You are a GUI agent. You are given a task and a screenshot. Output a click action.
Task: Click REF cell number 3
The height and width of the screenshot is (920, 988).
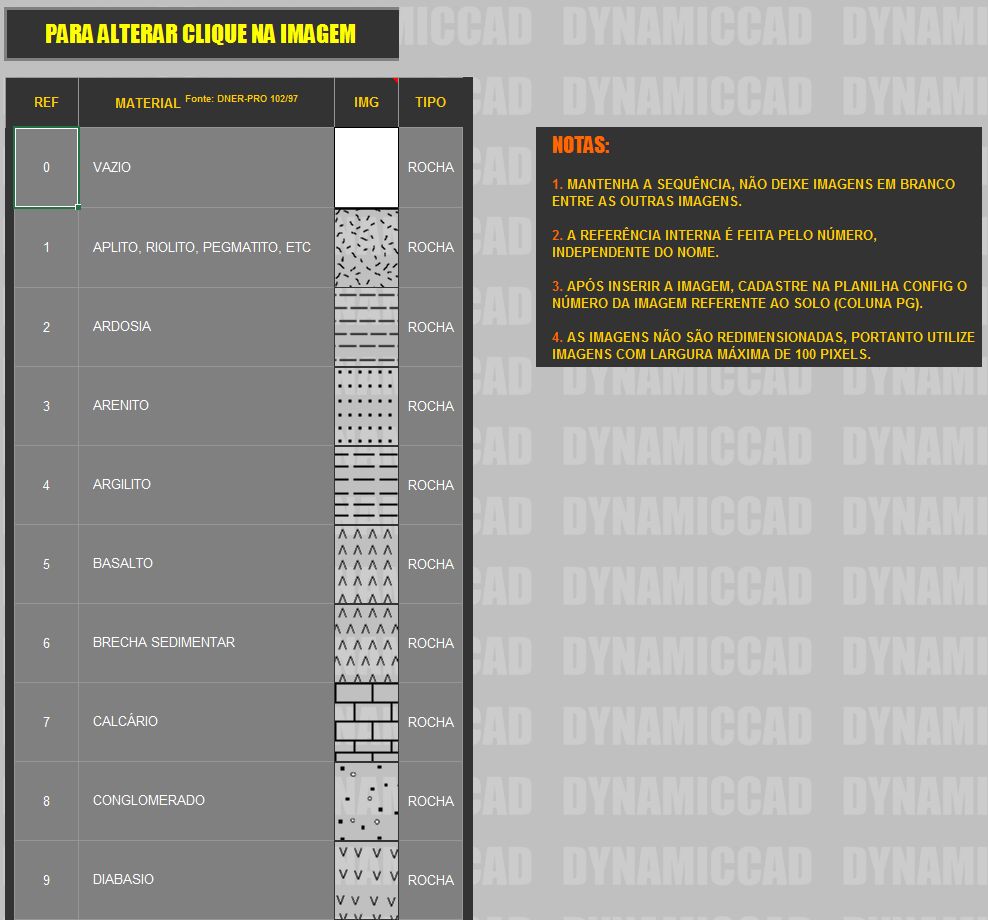coord(46,406)
